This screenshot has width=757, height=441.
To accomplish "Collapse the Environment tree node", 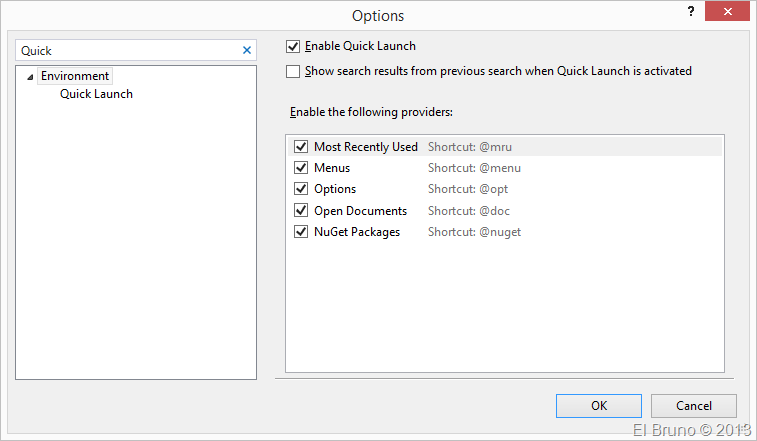I will [30, 77].
